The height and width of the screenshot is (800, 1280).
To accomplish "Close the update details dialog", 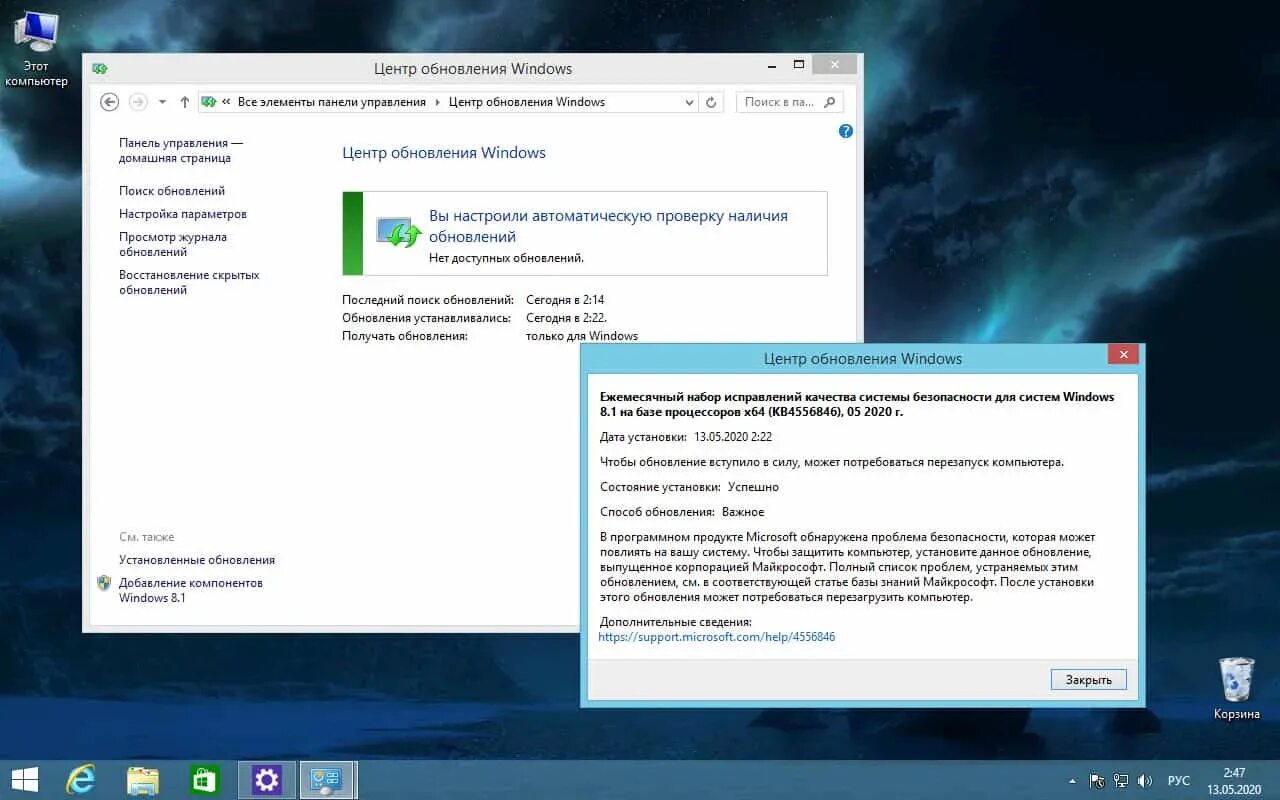I will point(1123,355).
